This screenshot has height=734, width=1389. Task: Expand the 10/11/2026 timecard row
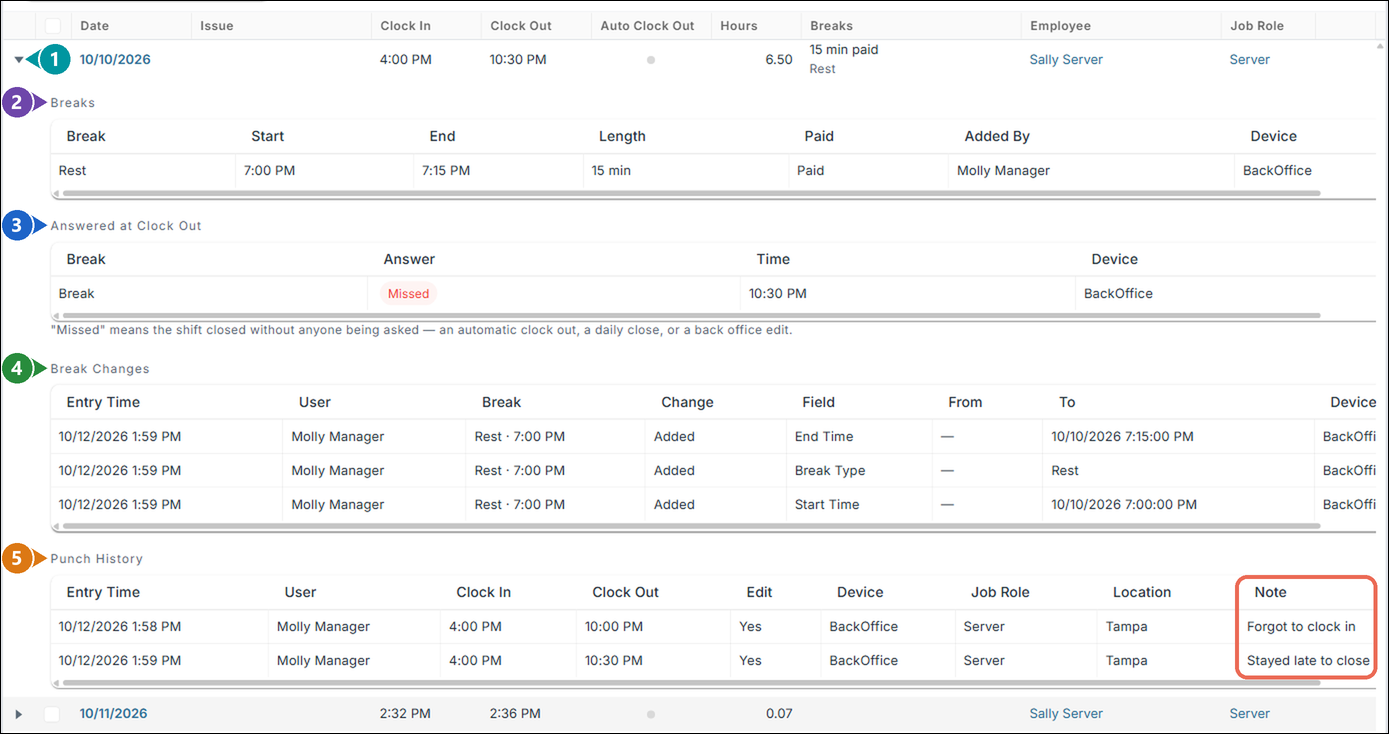click(x=19, y=714)
